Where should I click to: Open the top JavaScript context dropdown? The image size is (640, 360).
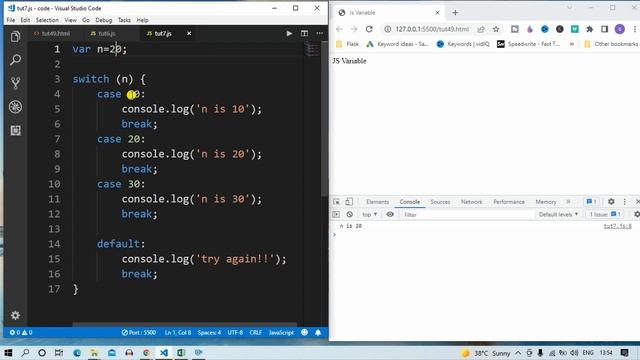click(369, 214)
